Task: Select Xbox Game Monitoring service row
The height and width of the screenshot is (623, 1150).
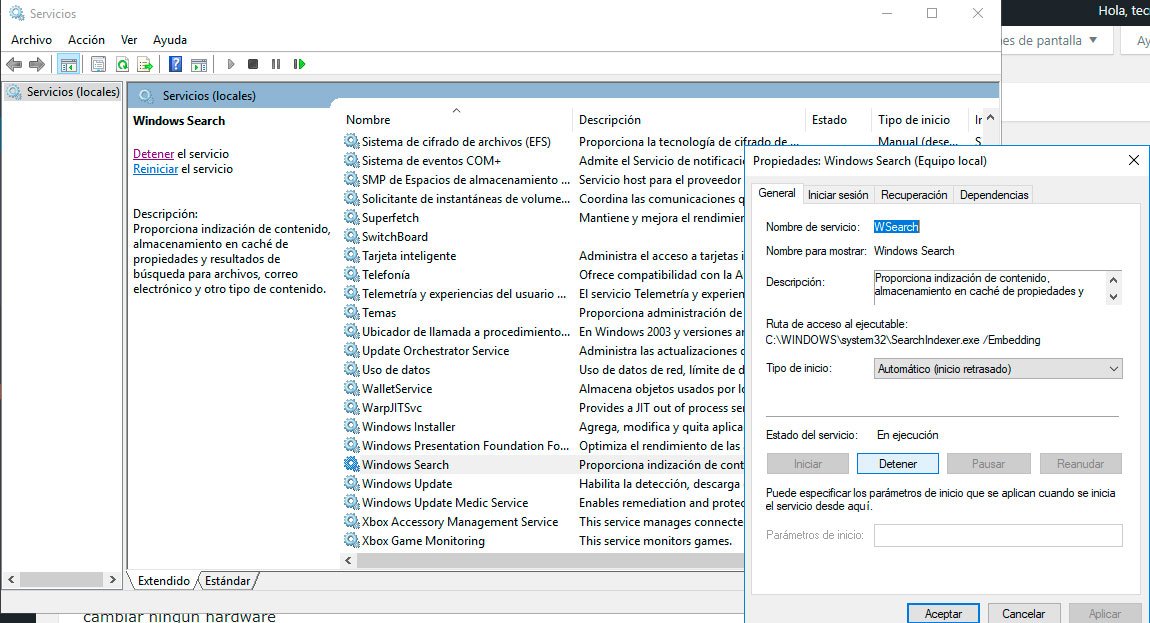Action: [423, 541]
